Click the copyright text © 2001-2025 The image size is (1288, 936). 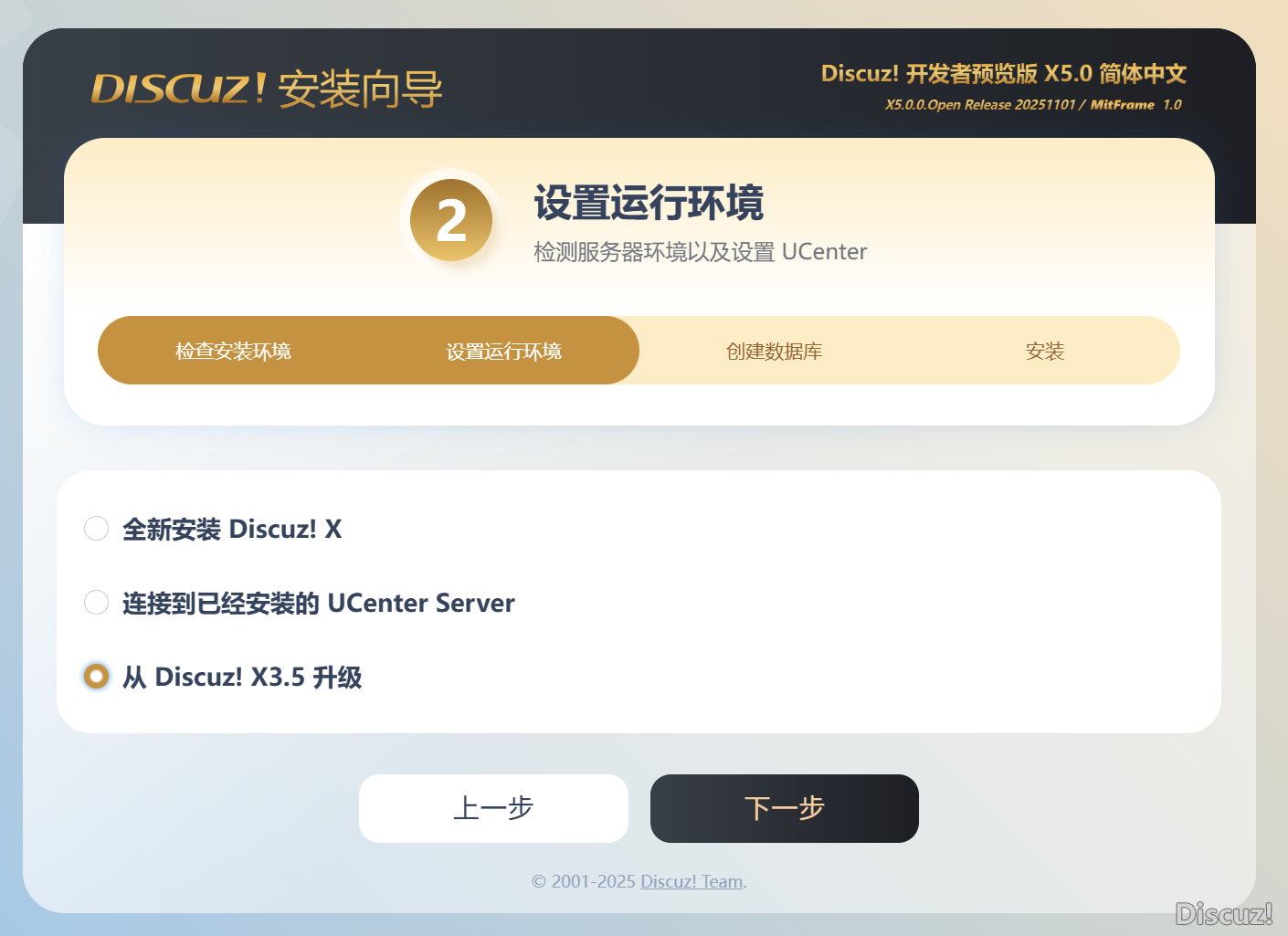(x=583, y=880)
